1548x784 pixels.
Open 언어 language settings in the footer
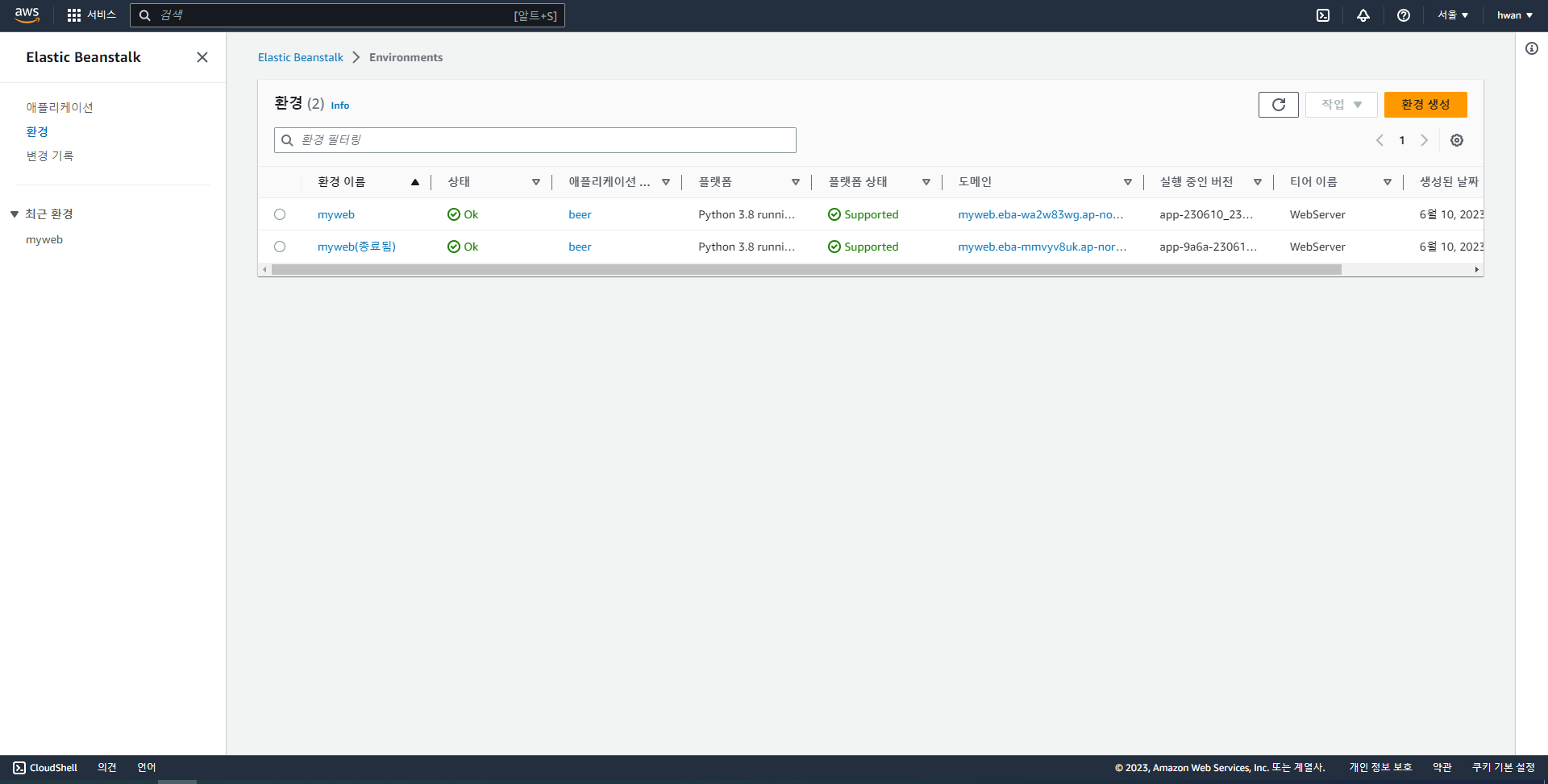pos(147,768)
